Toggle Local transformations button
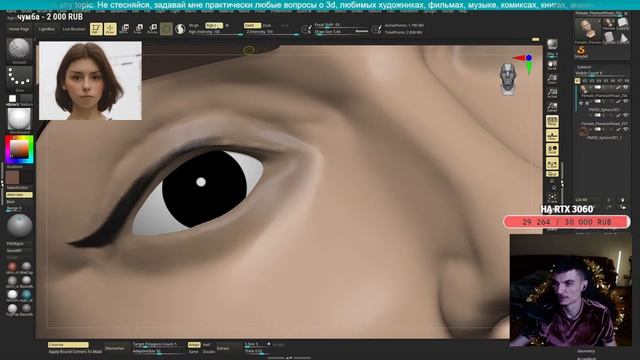Viewport: 640px width, 360px height. [552, 149]
